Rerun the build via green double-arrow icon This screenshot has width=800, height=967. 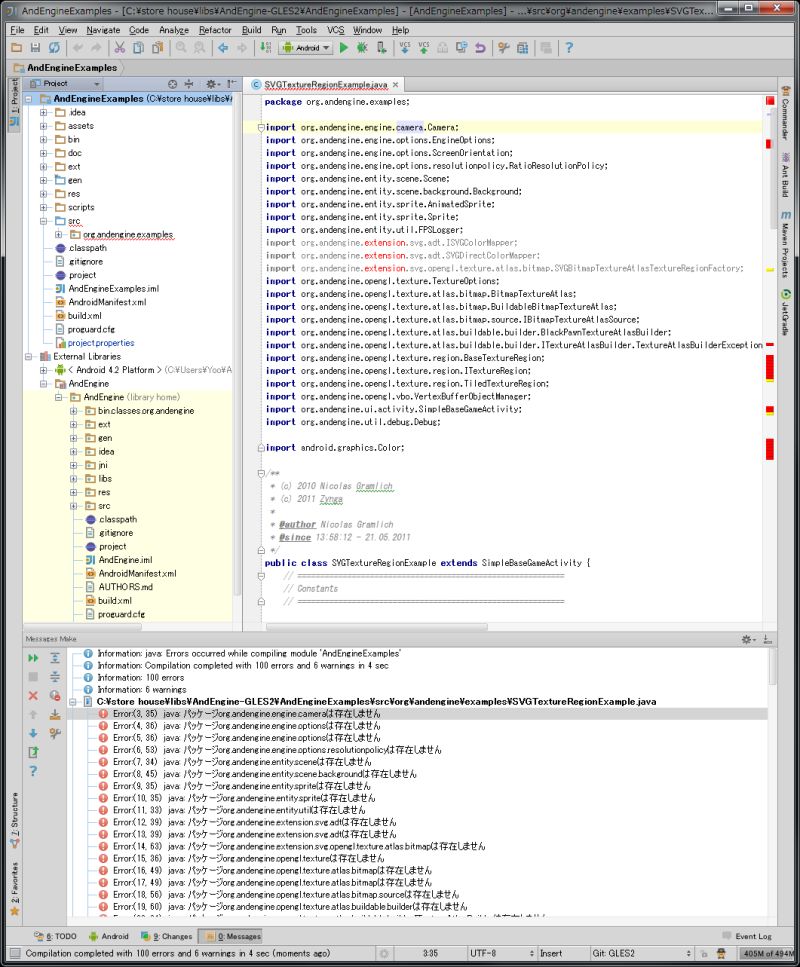tap(33, 658)
